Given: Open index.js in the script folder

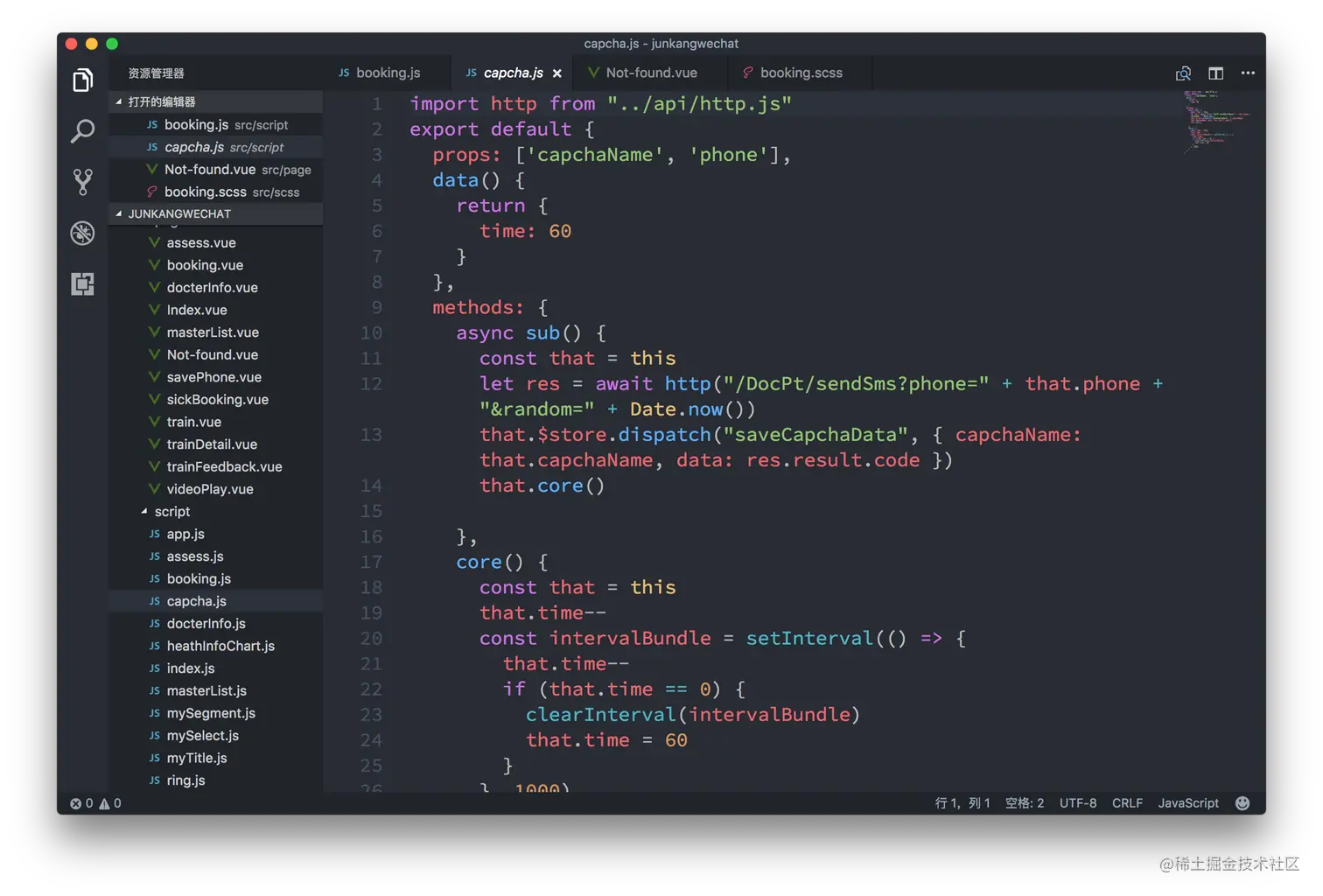Looking at the screenshot, I should tap(215, 668).
